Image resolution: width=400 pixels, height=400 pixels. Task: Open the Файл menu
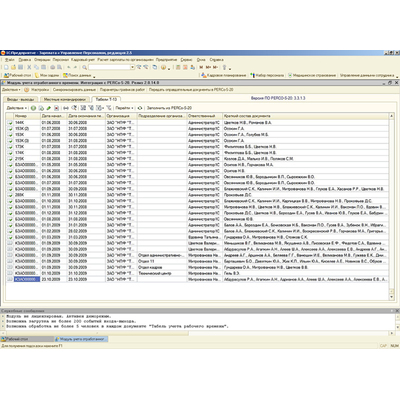pyautogui.click(x=10, y=60)
